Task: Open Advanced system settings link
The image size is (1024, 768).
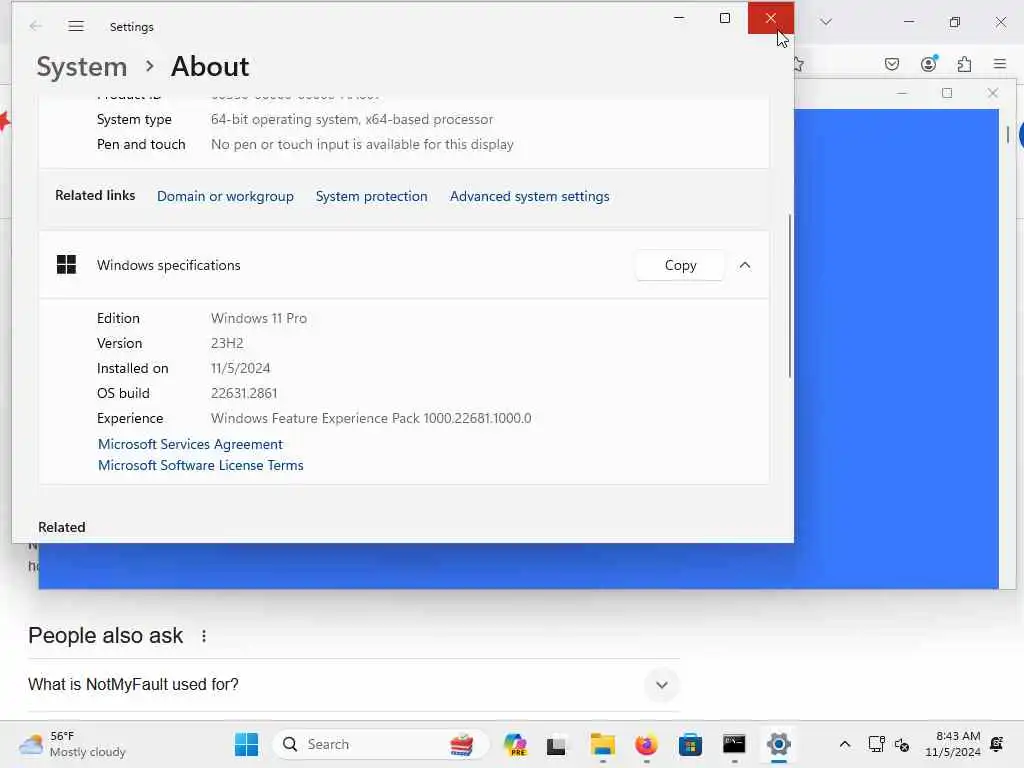Action: click(530, 196)
